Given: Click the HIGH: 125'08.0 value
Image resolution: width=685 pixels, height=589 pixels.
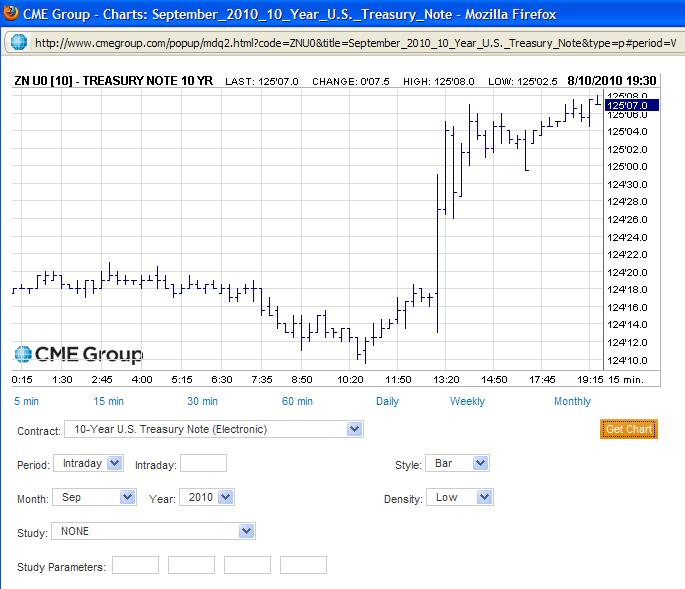Looking at the screenshot, I should point(439,82).
